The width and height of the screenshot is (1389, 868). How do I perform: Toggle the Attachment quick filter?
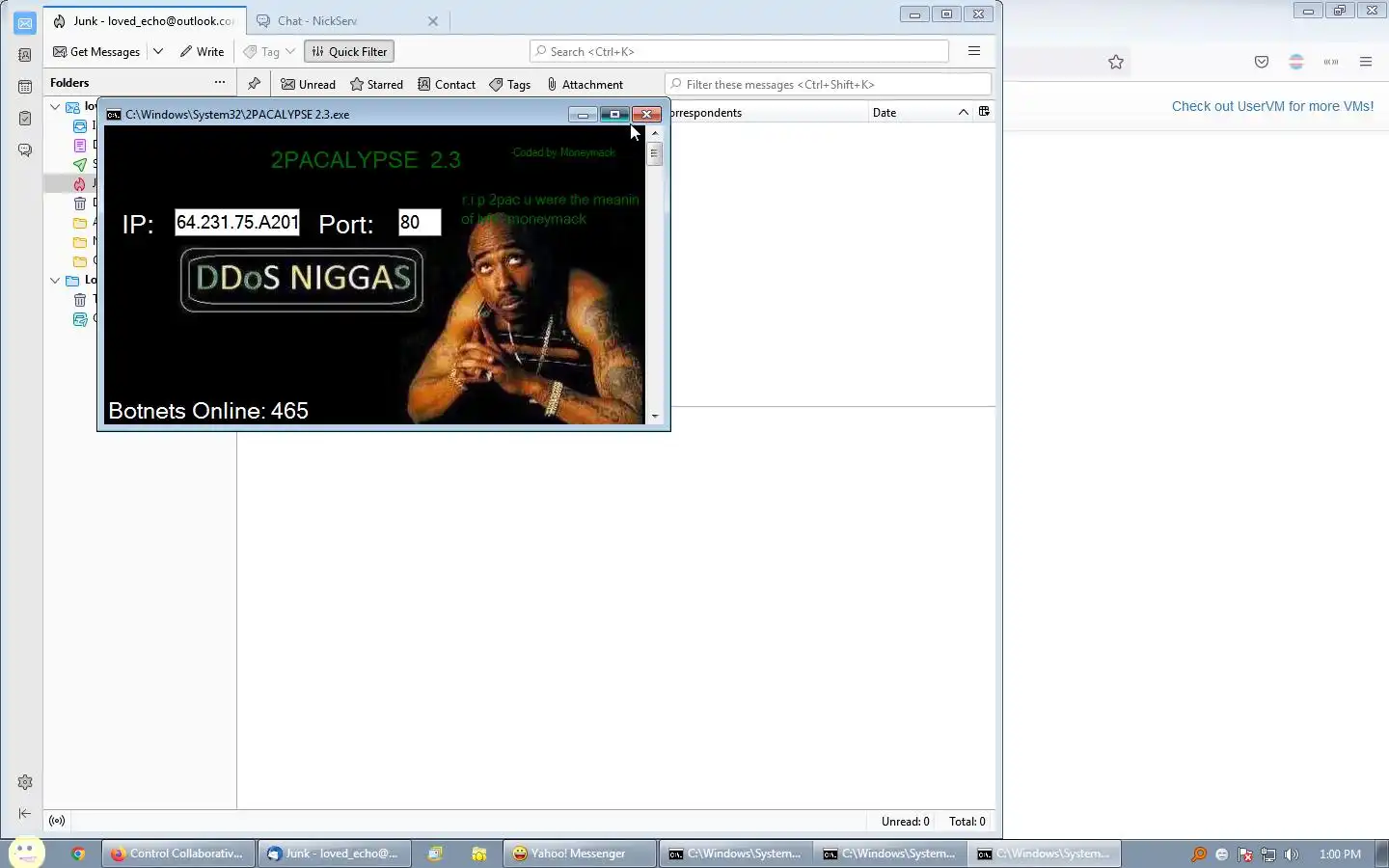tap(585, 85)
